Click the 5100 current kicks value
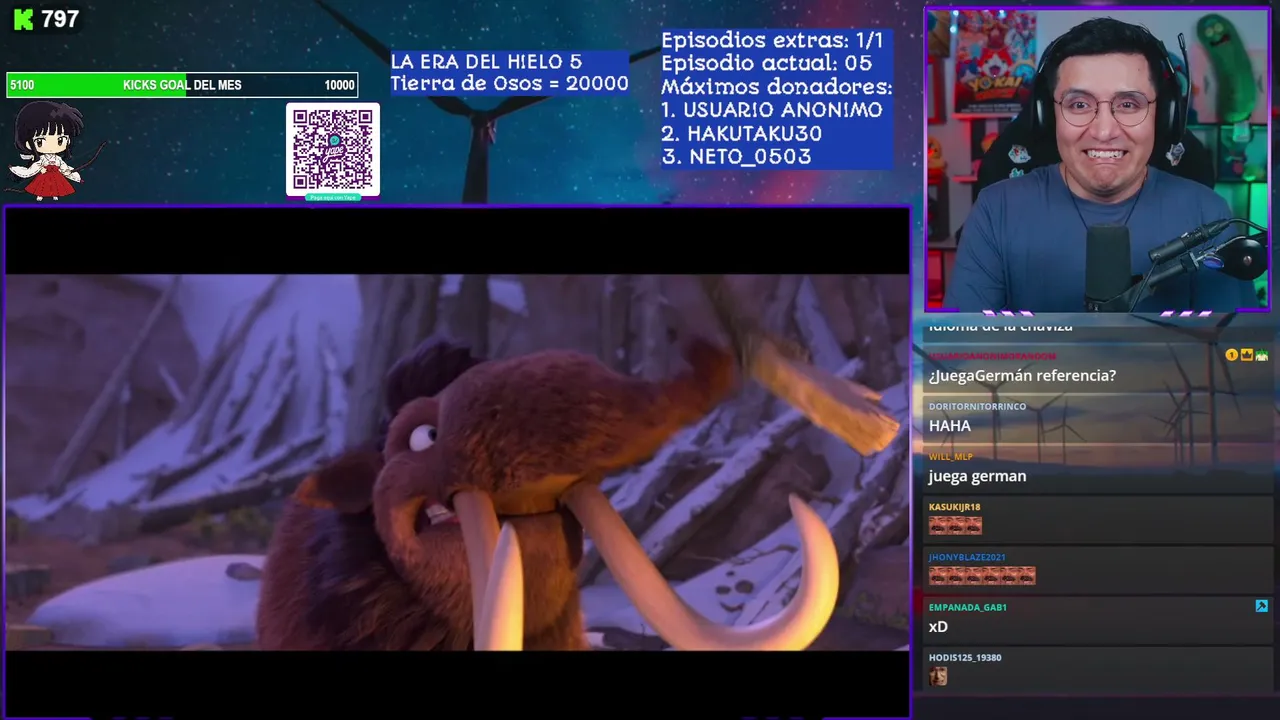The width and height of the screenshot is (1280, 720). [x=22, y=85]
